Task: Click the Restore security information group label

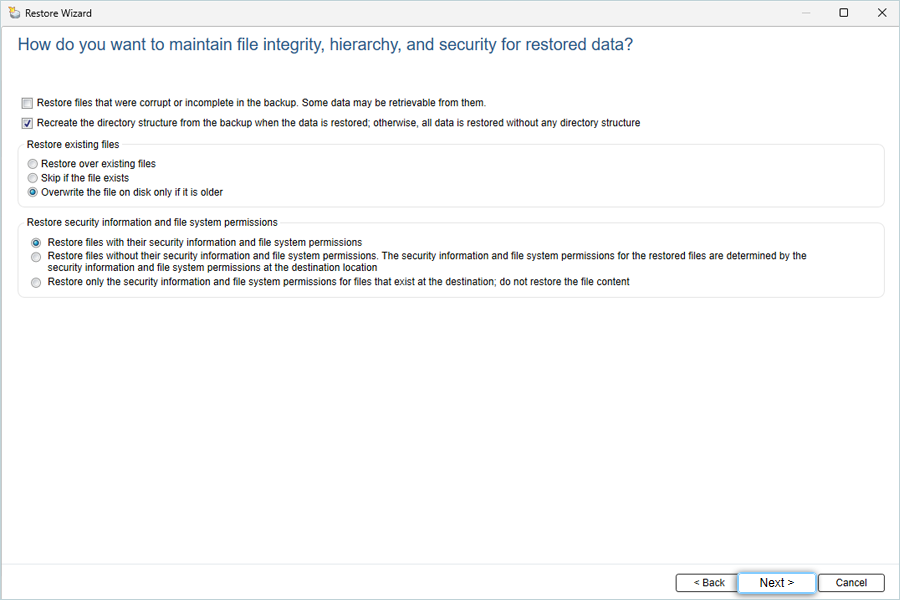Action: tap(152, 222)
